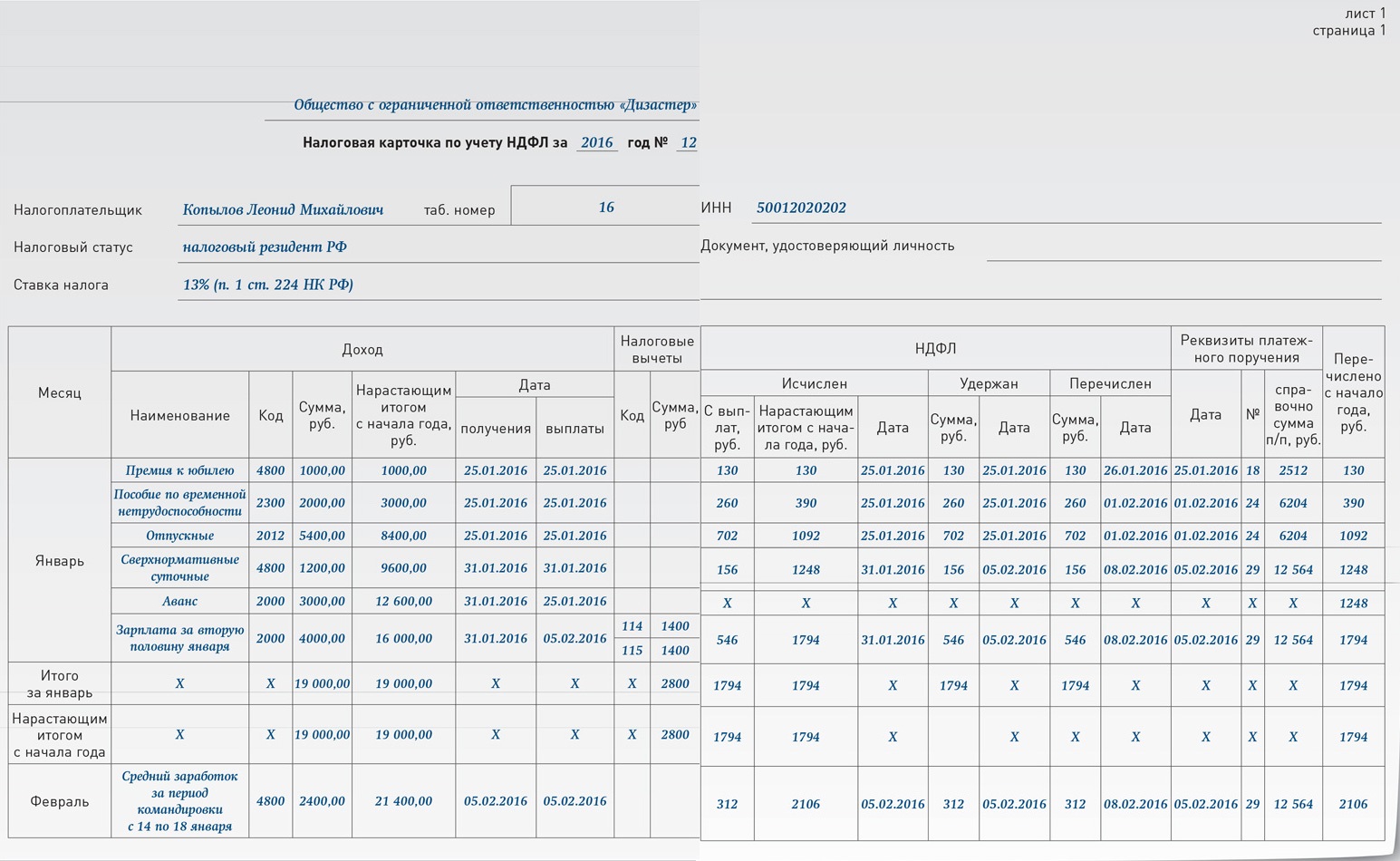Click income code 2012 cell

coord(270,536)
